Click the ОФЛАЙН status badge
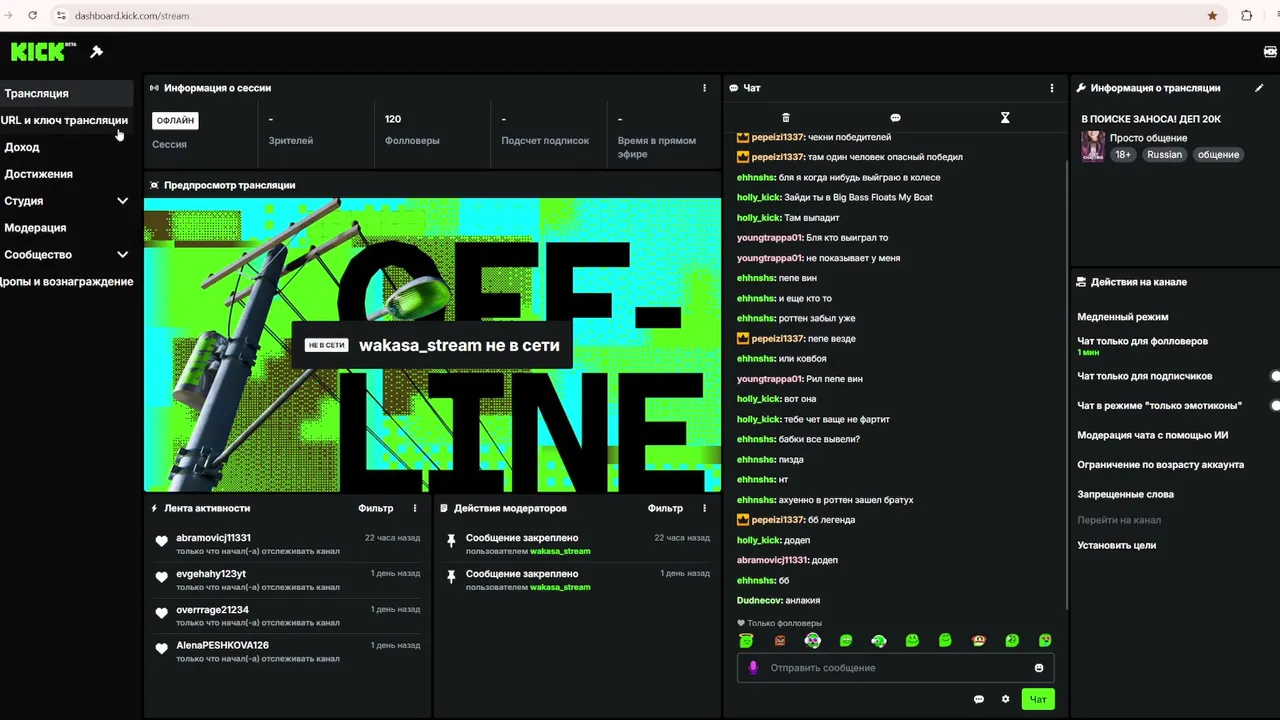 coord(175,120)
